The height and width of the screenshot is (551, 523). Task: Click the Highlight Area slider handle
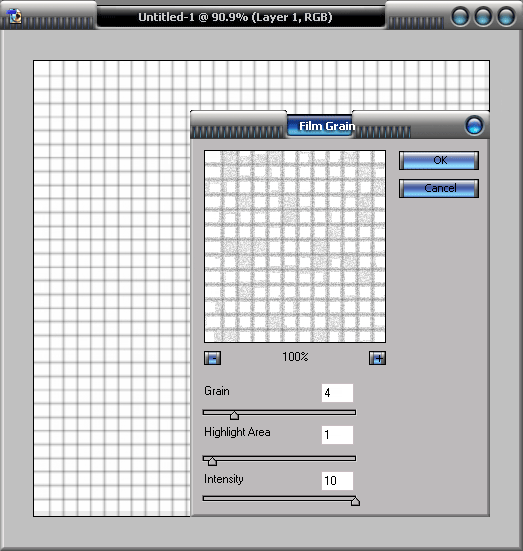[x=212, y=461]
